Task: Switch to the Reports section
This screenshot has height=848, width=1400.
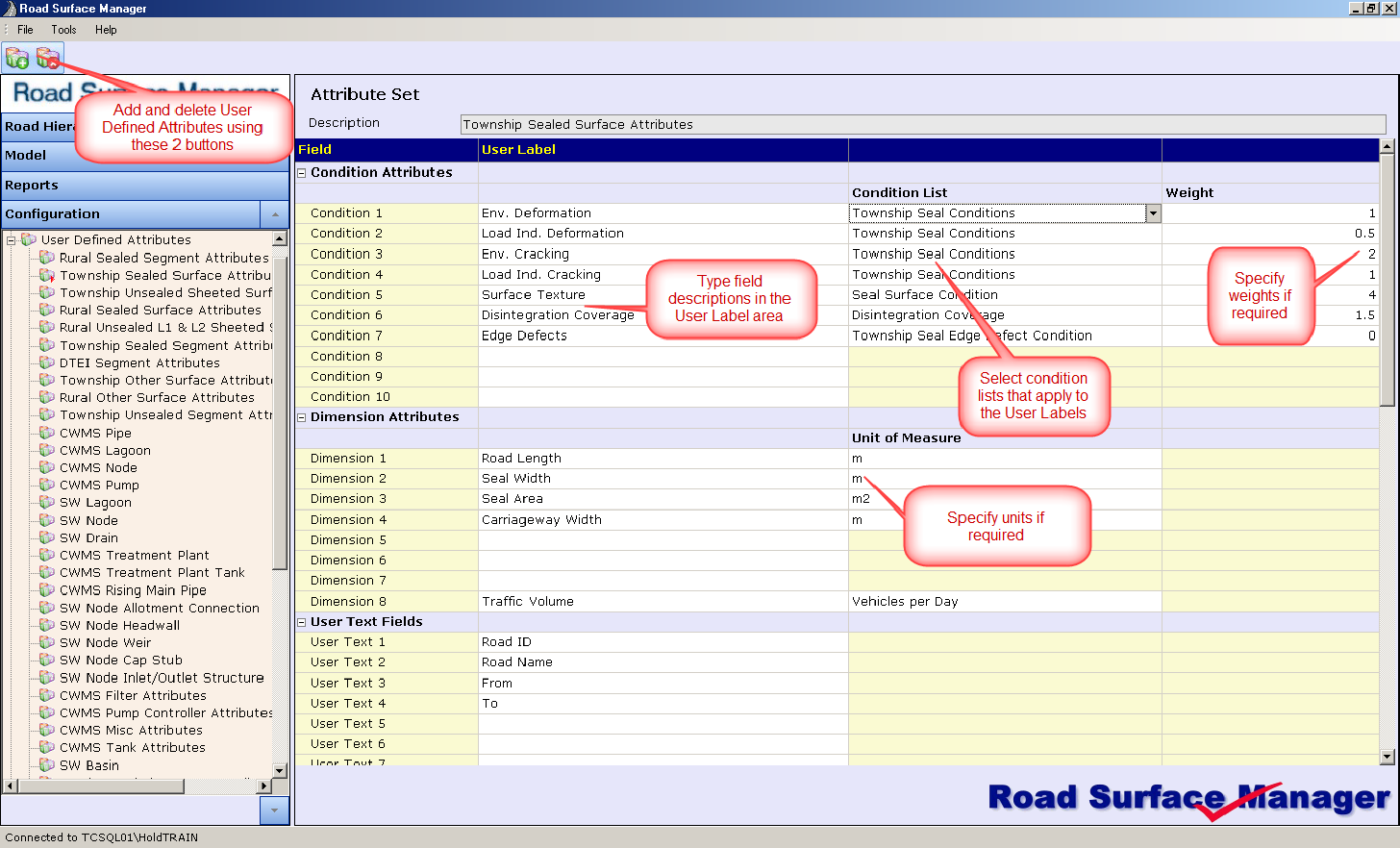Action: click(144, 185)
